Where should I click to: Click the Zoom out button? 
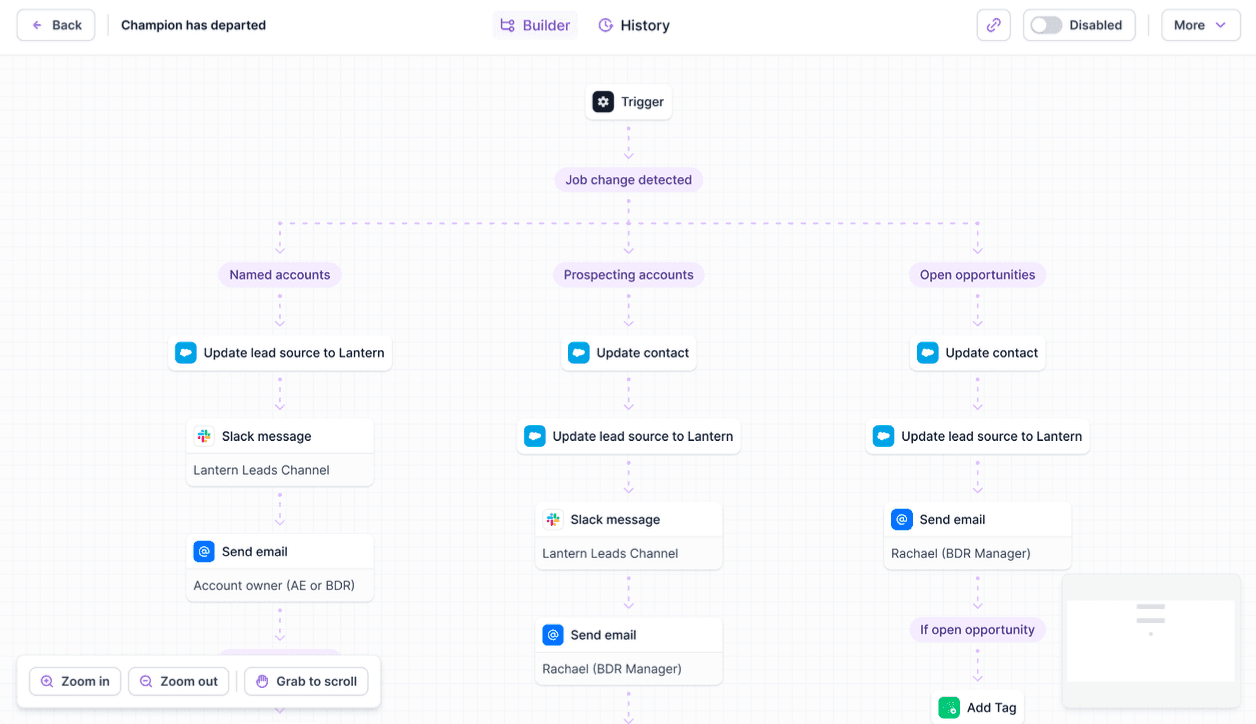178,682
